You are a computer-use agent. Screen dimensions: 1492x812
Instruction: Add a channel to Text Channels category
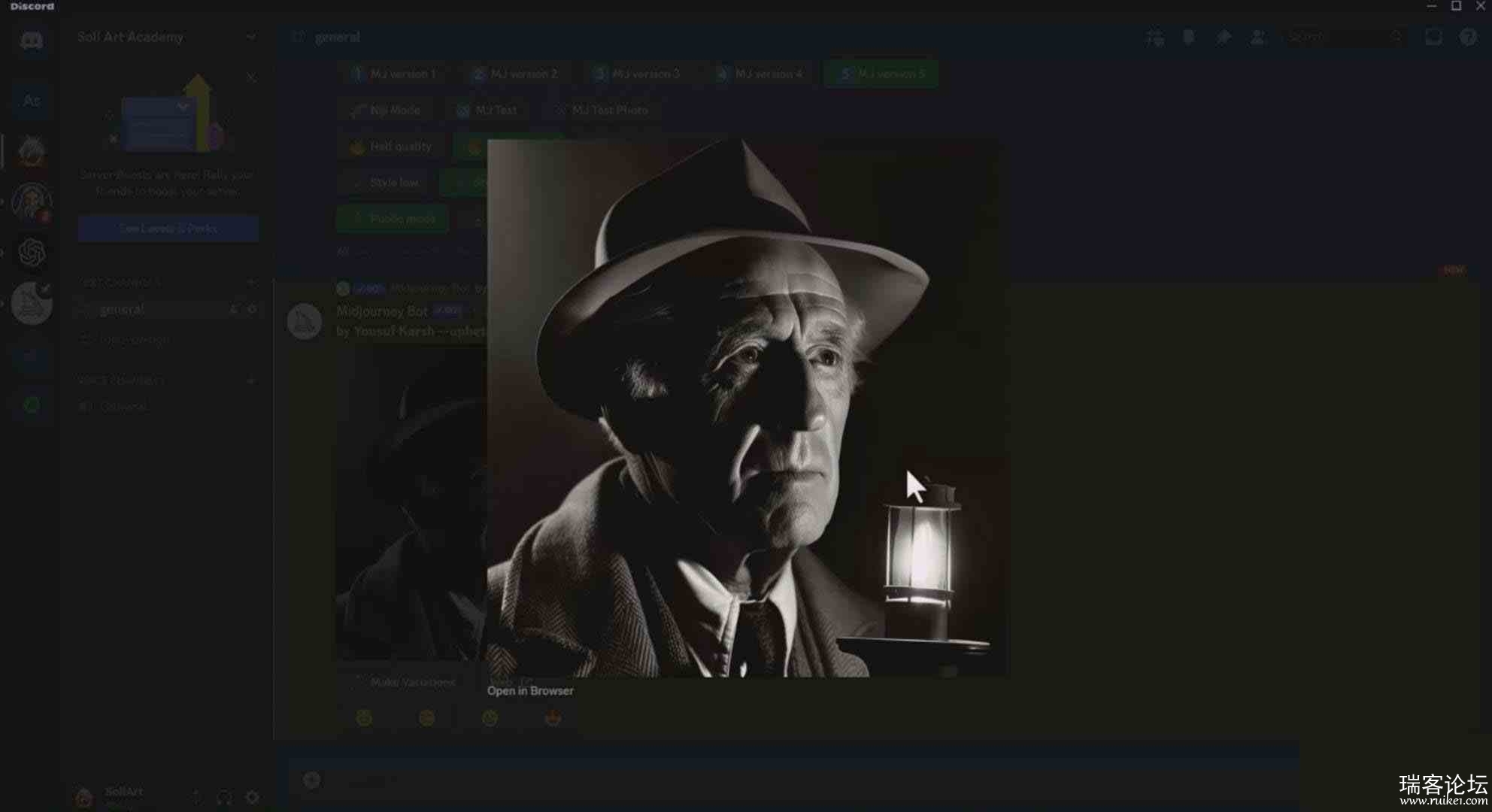252,283
